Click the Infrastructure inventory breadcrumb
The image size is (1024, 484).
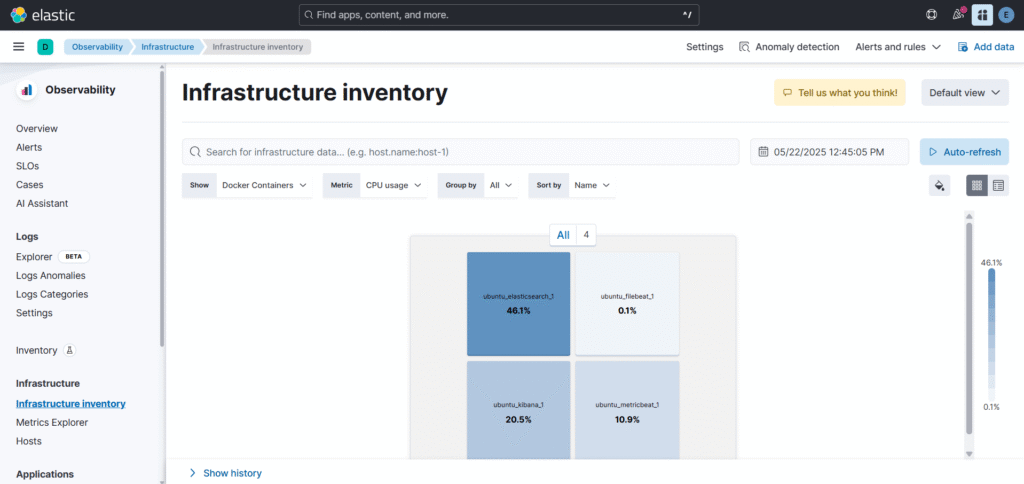258,47
